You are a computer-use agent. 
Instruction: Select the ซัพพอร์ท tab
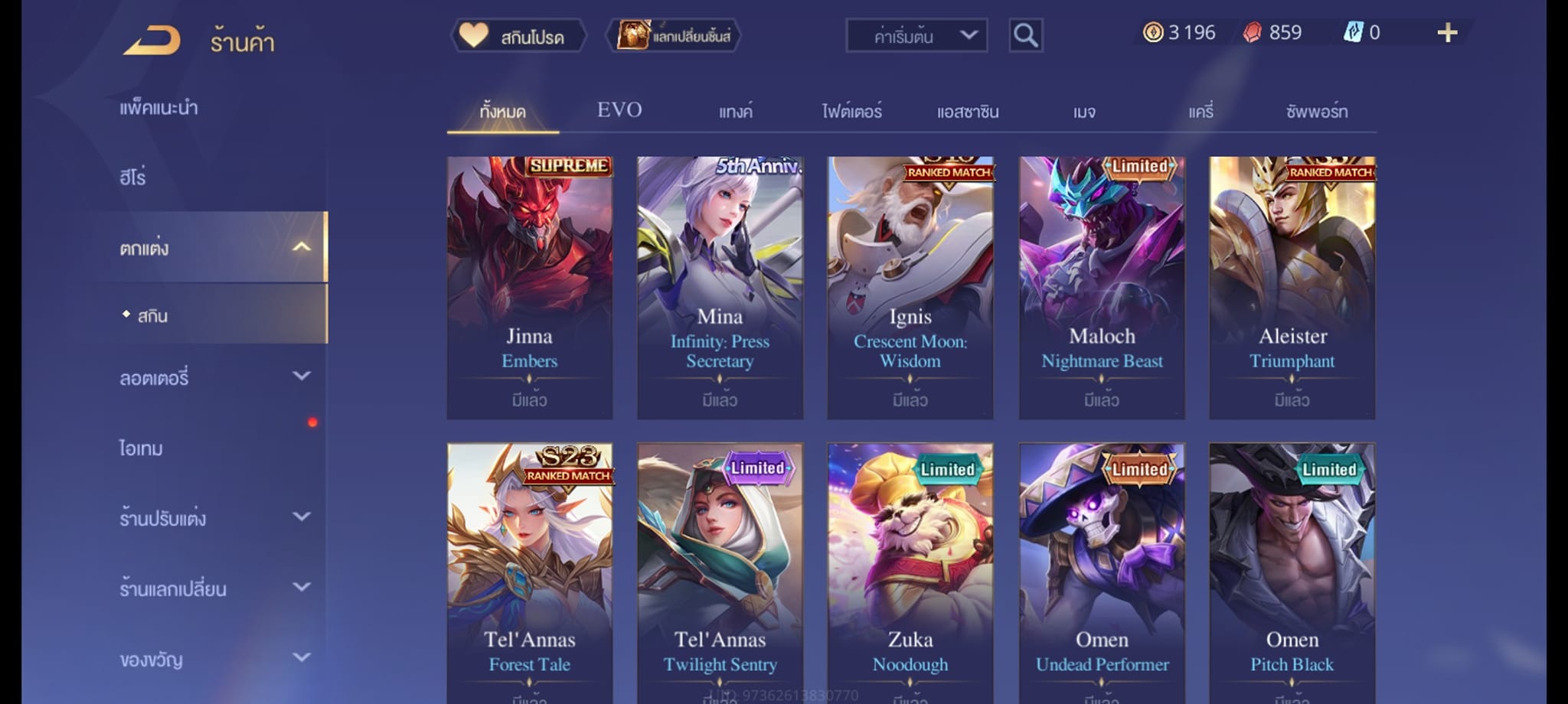pos(1317,112)
